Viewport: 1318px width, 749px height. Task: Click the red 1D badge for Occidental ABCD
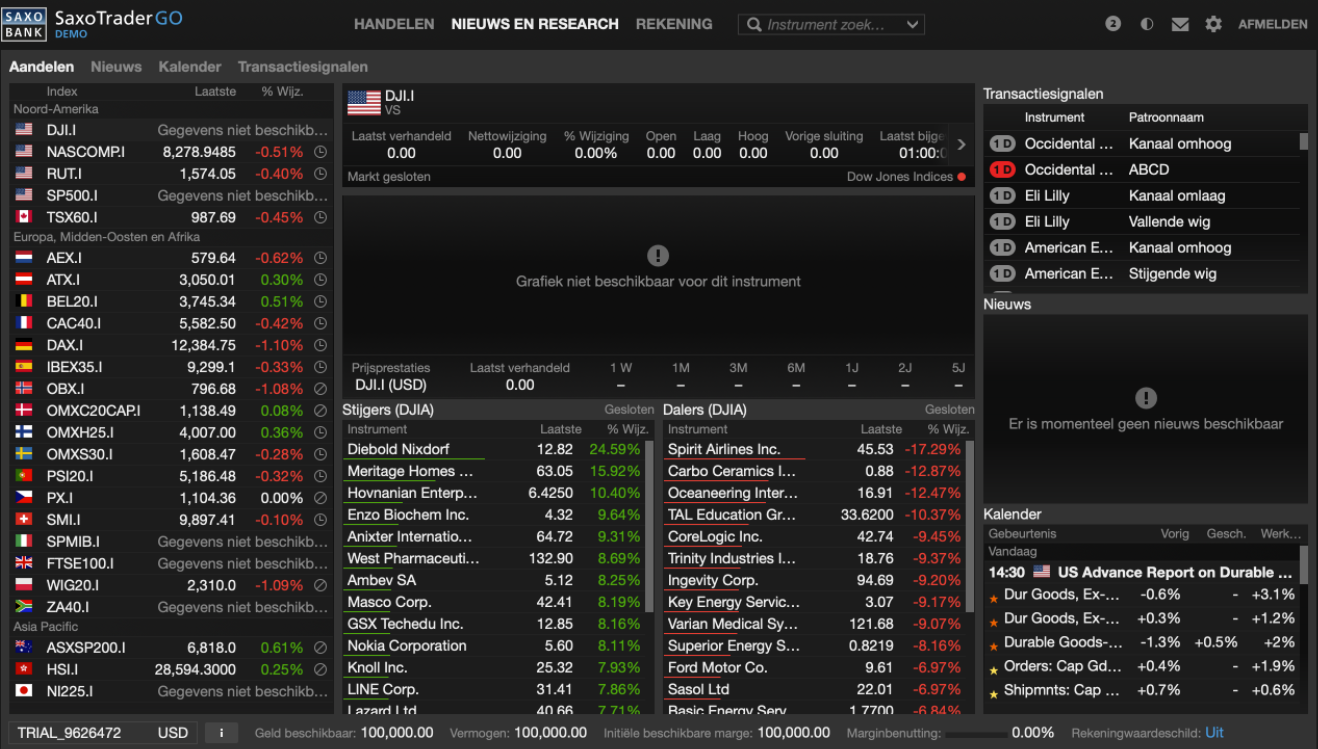1002,170
